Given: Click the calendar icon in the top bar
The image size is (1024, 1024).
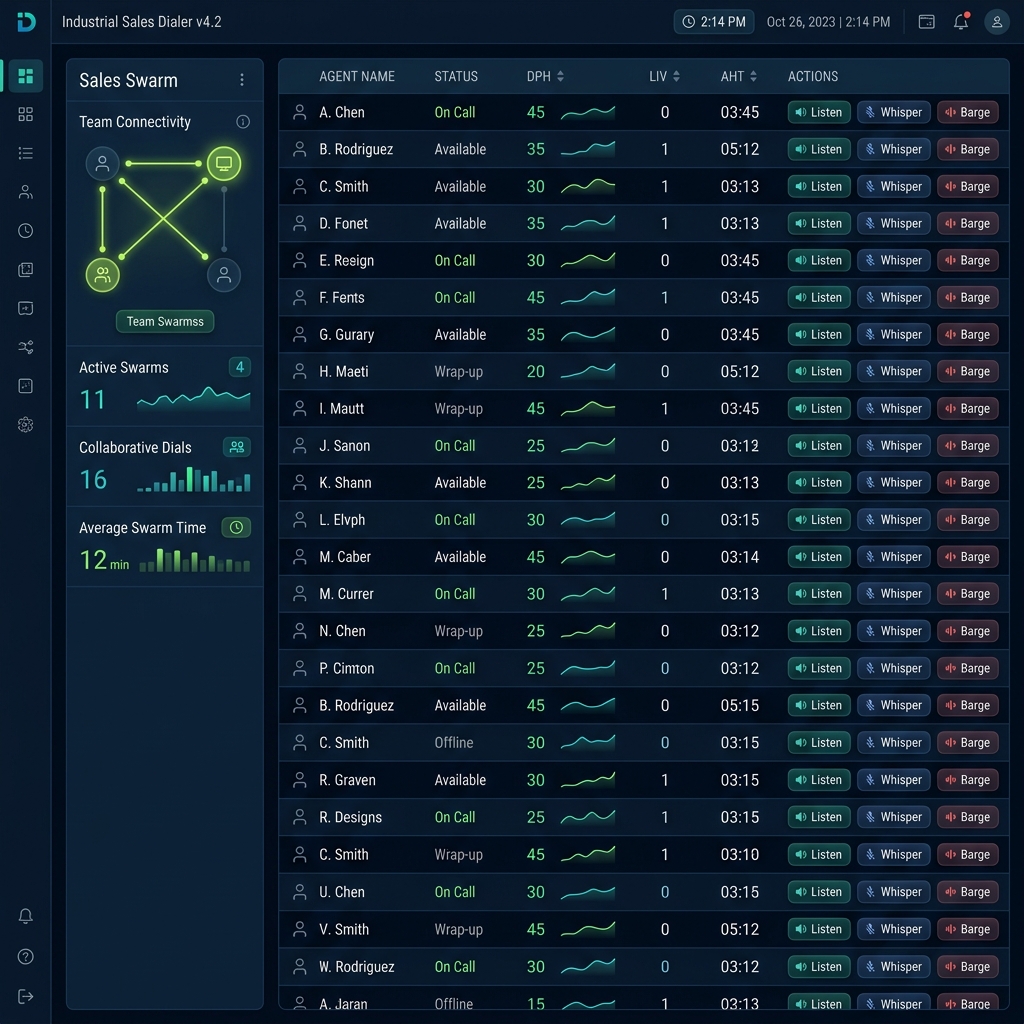Looking at the screenshot, I should click(926, 21).
